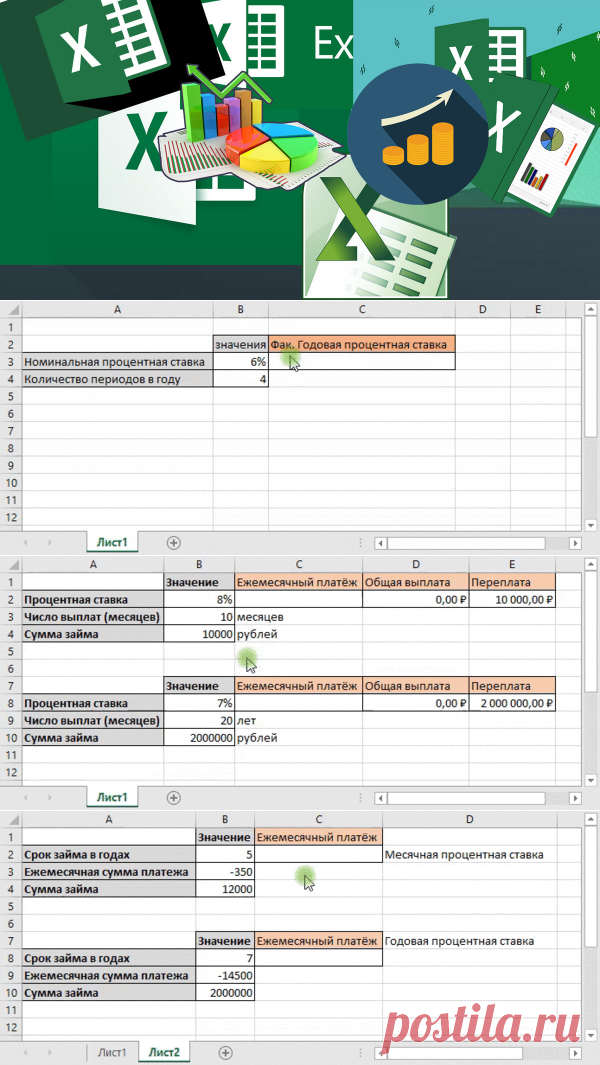Click add sheet button in the Переплата workbook

click(174, 798)
